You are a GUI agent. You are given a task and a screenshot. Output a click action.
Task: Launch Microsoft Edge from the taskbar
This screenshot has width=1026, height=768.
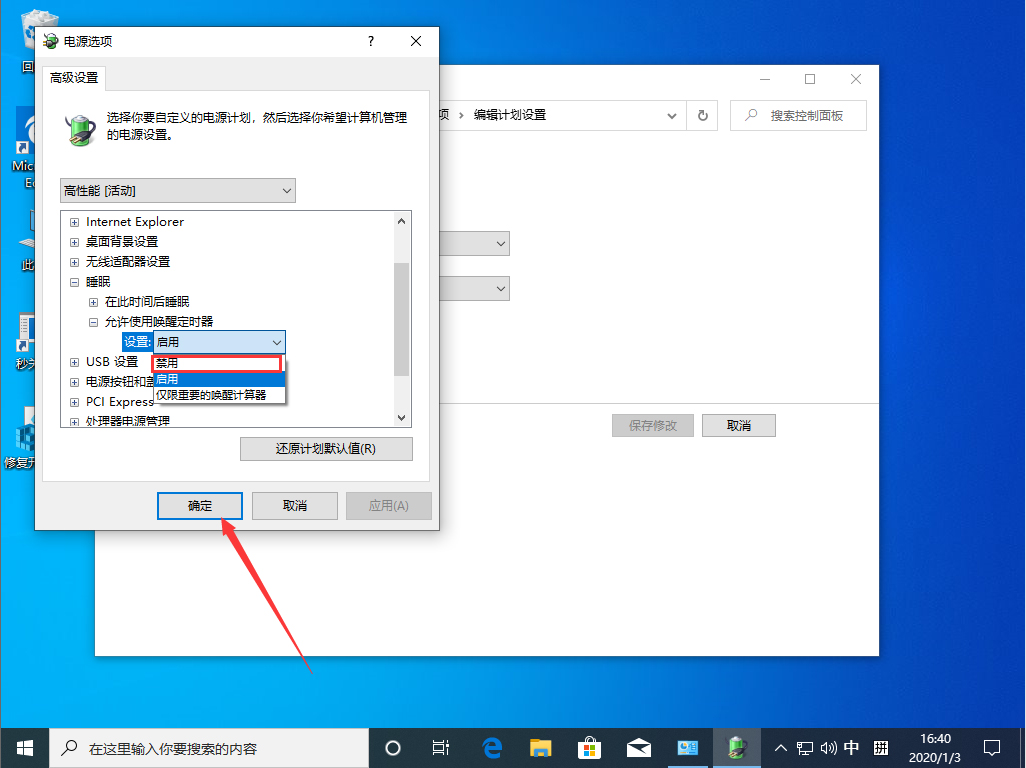(491, 747)
